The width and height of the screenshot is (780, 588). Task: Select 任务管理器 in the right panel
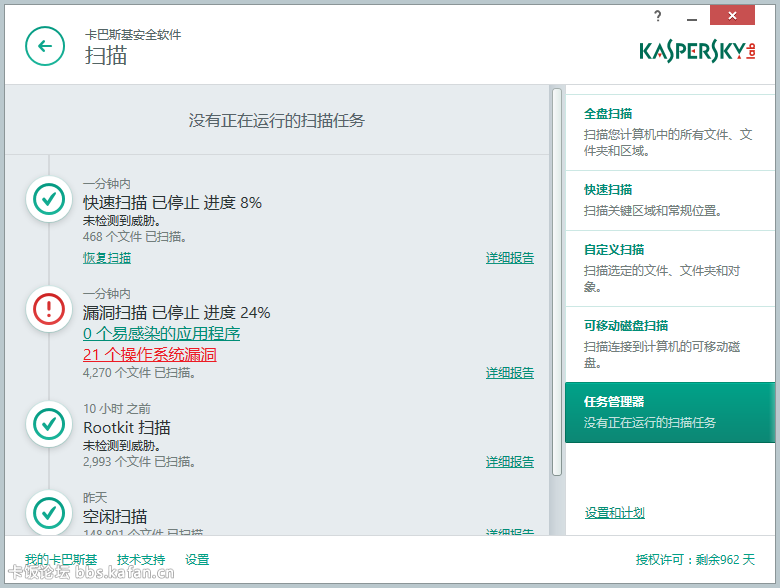point(670,412)
